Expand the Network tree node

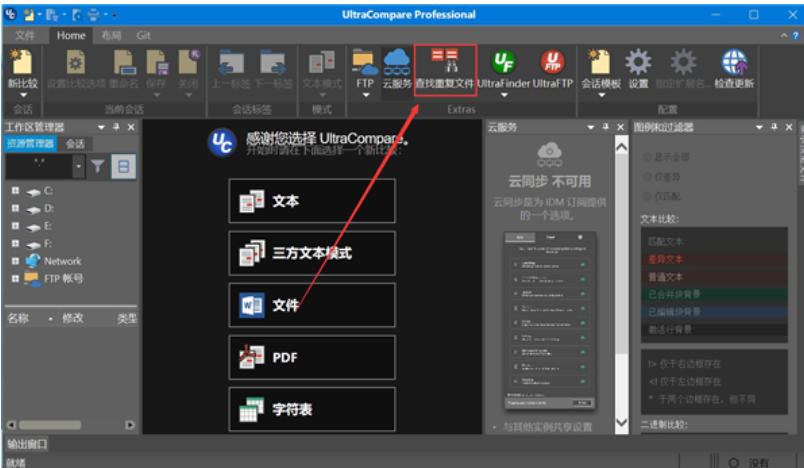(x=15, y=261)
